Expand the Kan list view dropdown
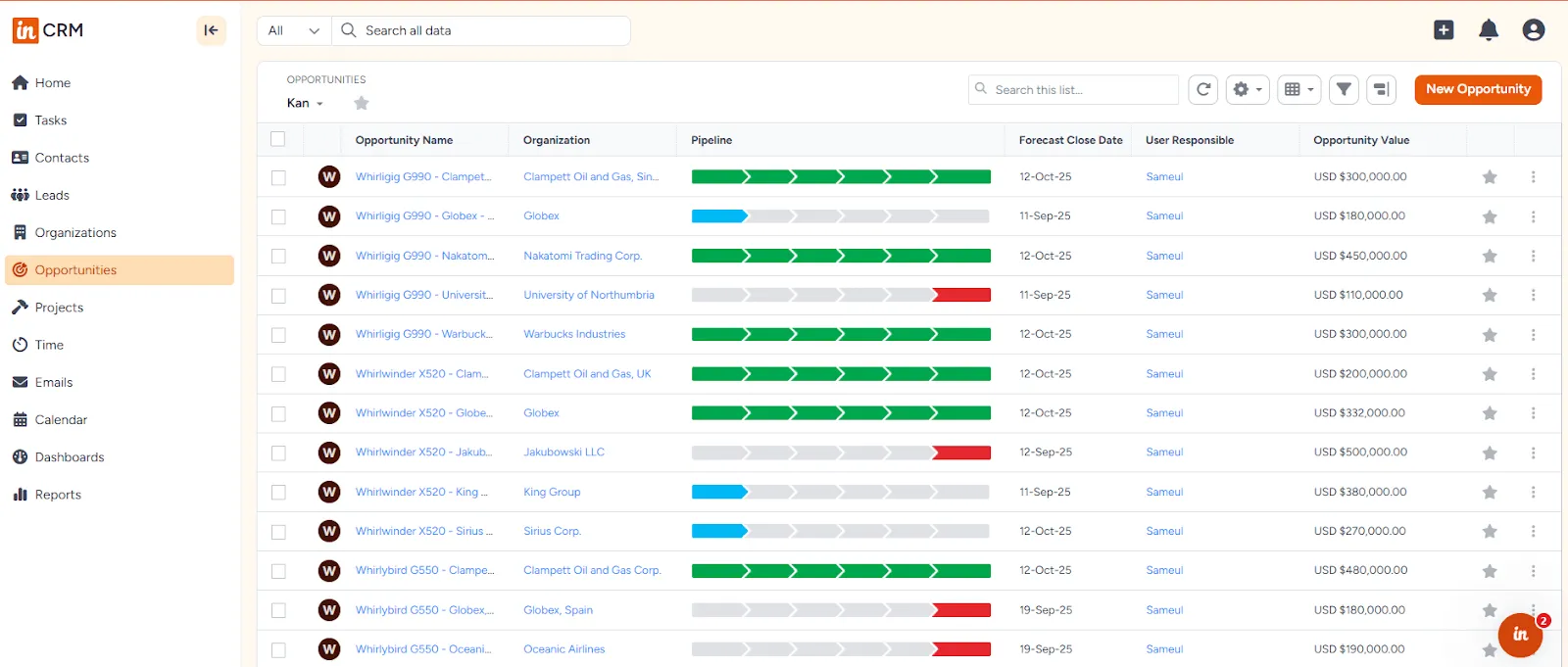Viewport: 1568px width, 667px height. pyautogui.click(x=305, y=103)
